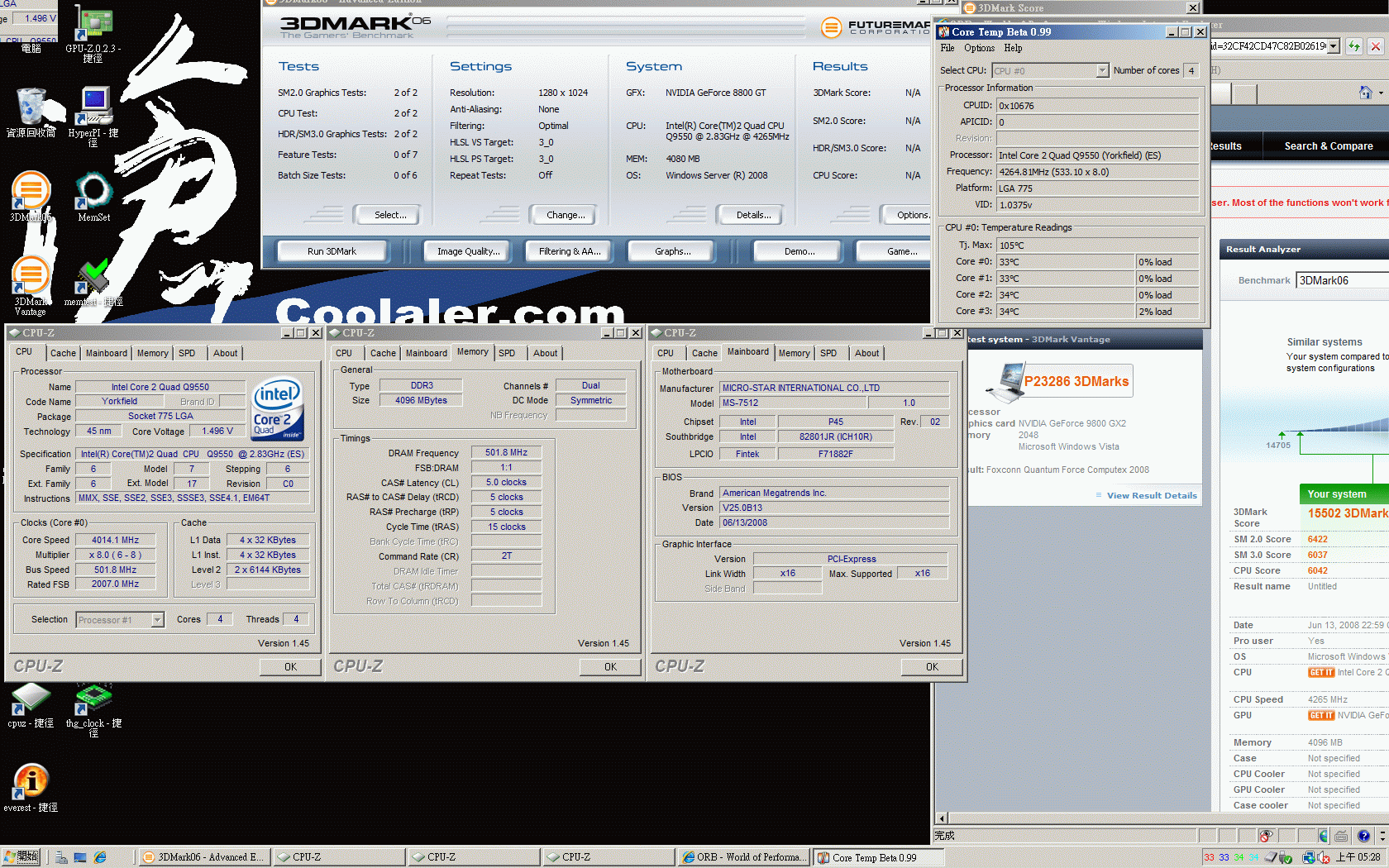This screenshot has height=868, width=1389.
Task: Open About tab in first CPU-Z window
Action: [x=225, y=353]
